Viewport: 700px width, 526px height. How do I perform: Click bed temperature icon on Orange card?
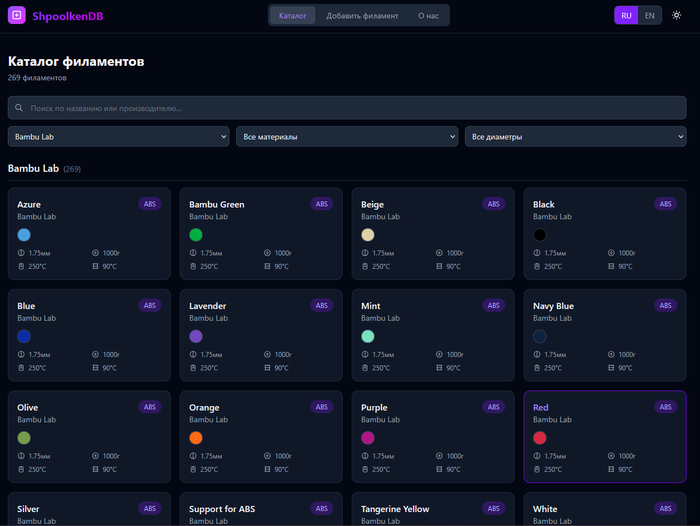pos(267,469)
